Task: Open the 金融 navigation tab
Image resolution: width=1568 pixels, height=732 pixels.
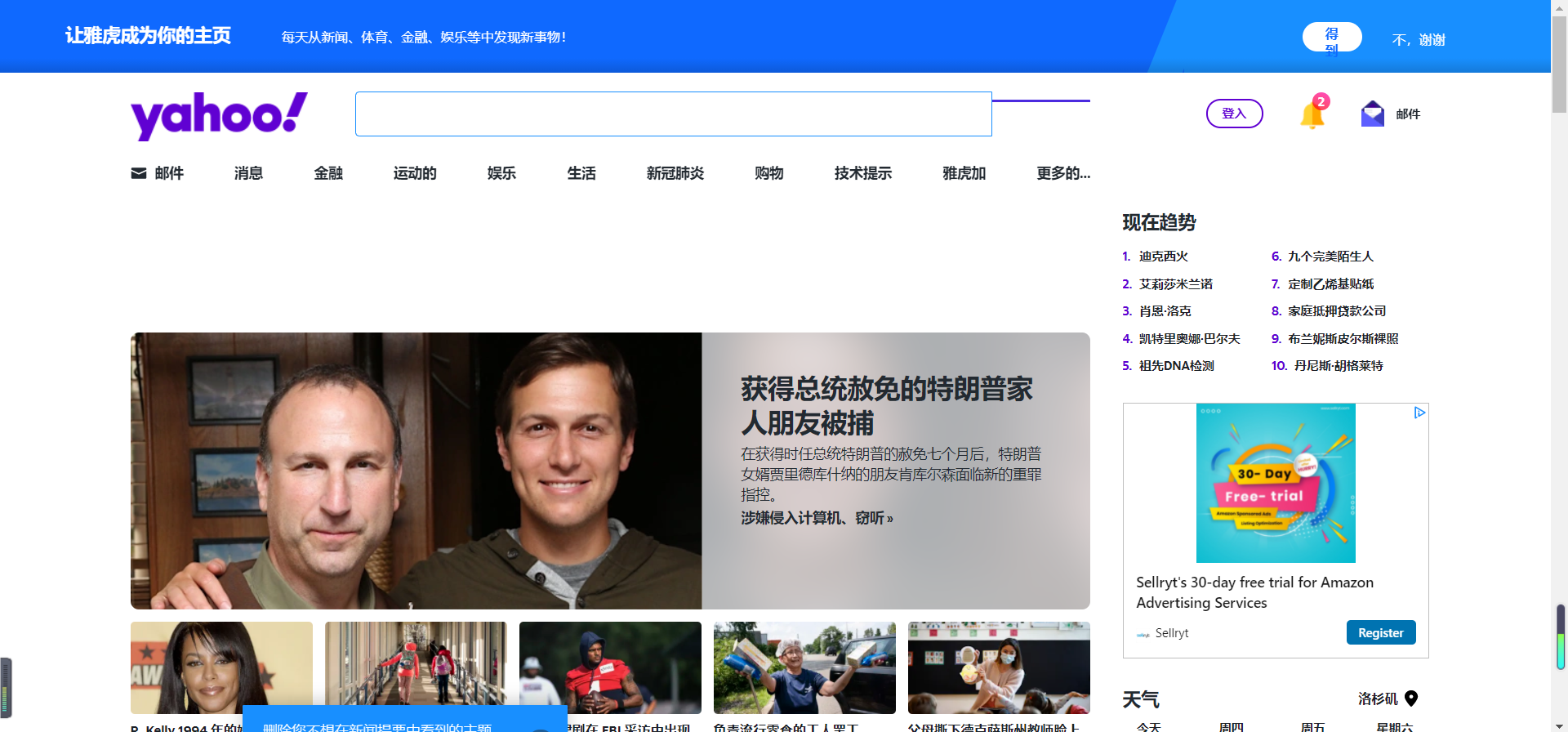Action: tap(328, 173)
